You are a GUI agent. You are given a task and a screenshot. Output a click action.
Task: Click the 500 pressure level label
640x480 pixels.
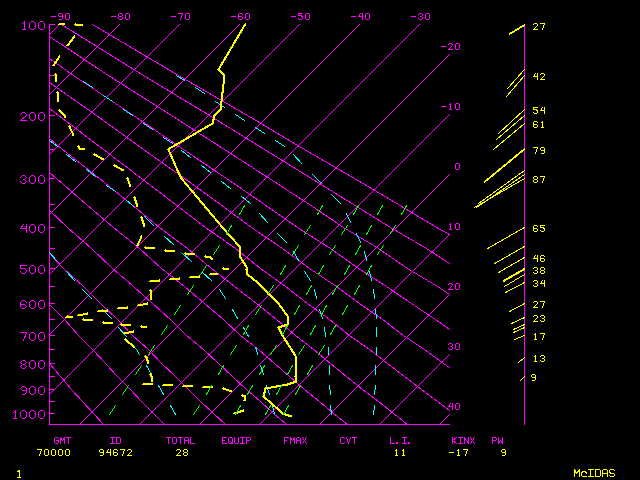(x=31, y=269)
